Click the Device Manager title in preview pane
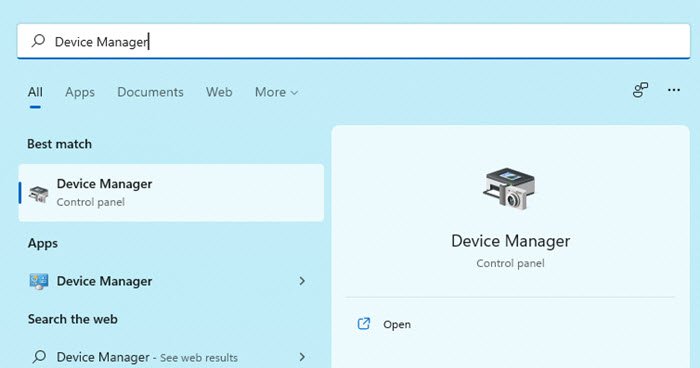700x368 pixels. [510, 241]
